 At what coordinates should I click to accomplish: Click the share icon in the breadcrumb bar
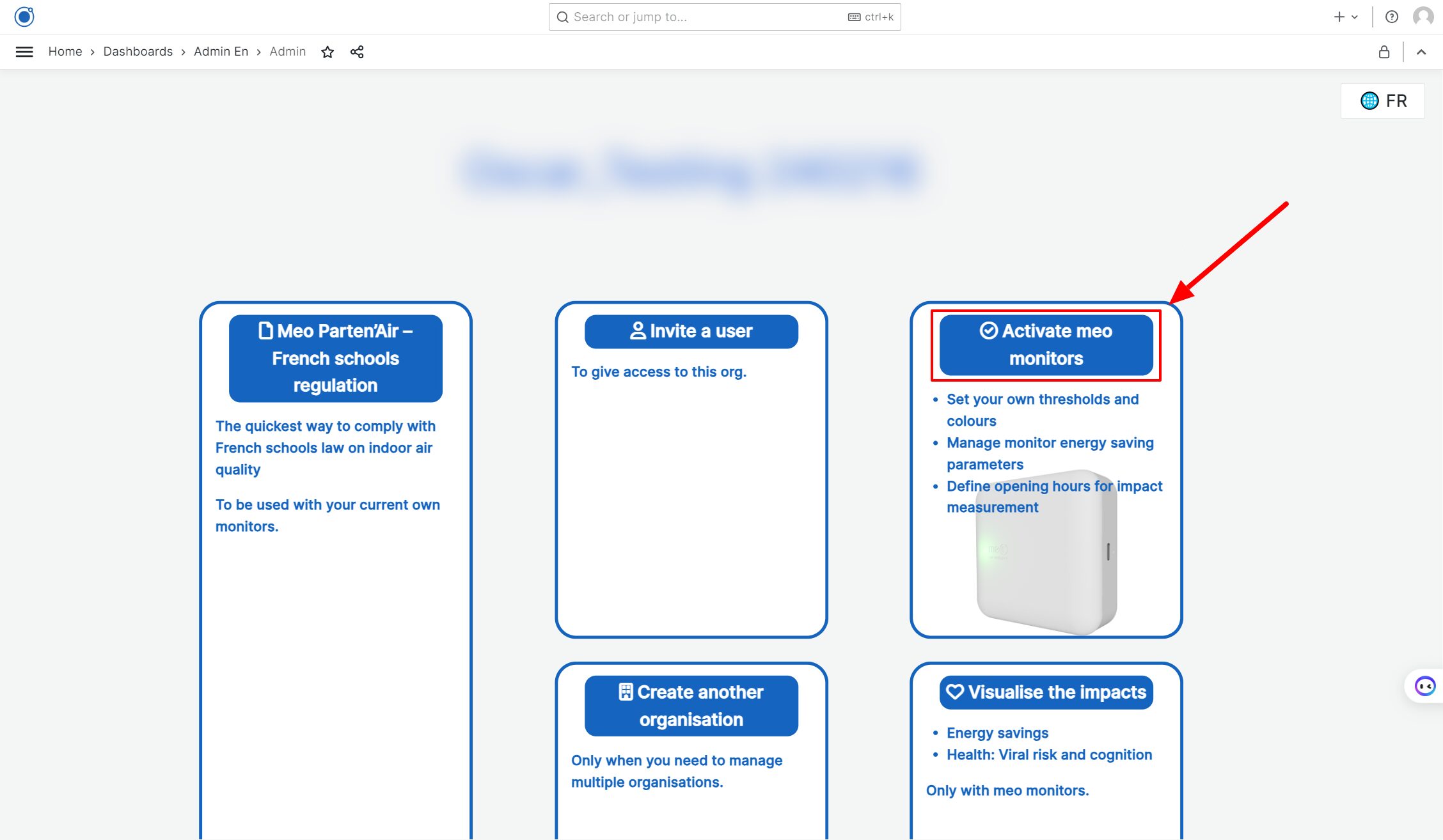(356, 52)
